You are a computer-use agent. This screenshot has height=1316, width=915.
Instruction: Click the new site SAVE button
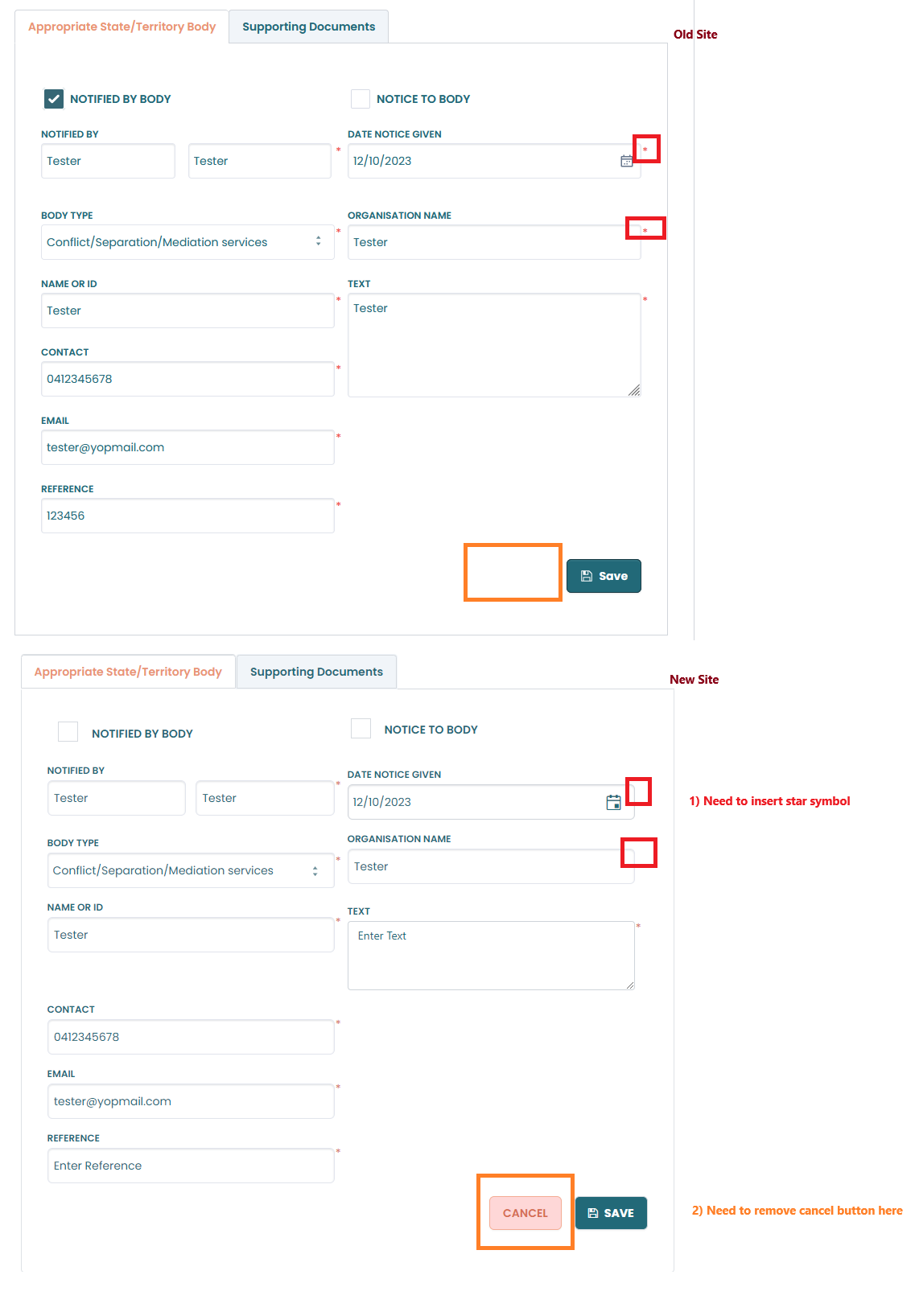[x=611, y=1213]
